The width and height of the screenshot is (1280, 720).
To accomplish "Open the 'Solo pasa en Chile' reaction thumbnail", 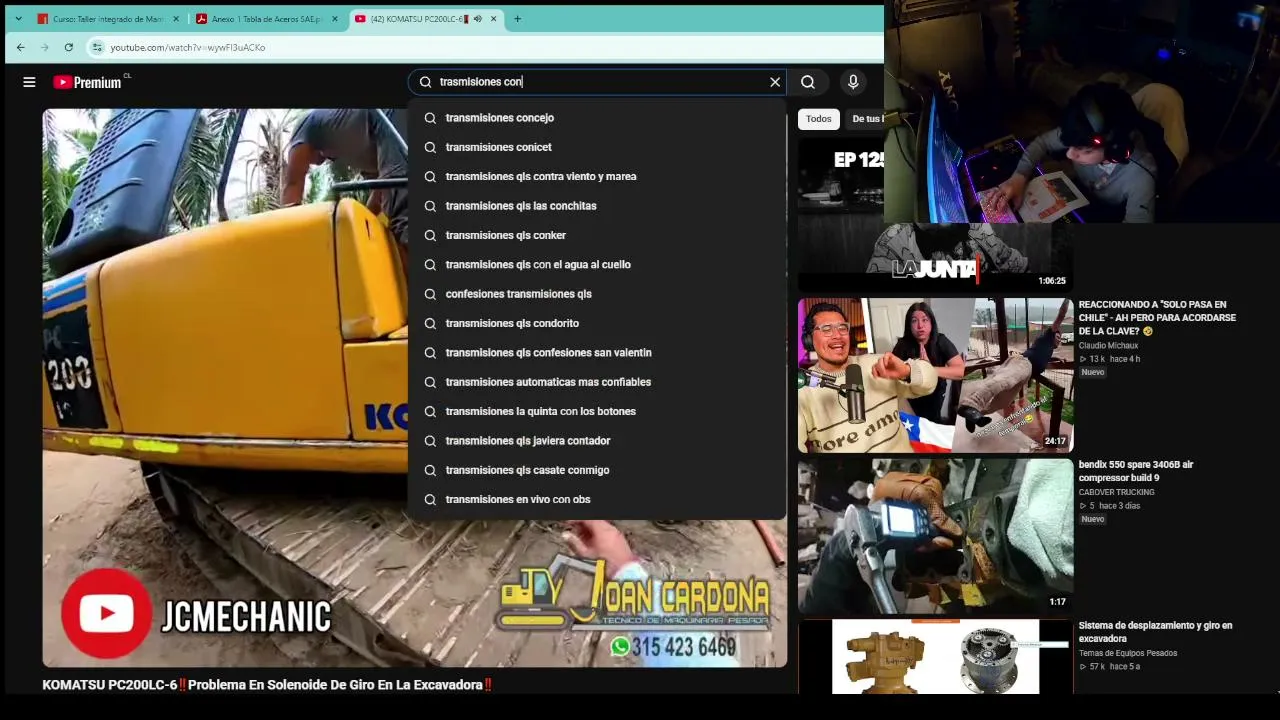I will tap(935, 375).
